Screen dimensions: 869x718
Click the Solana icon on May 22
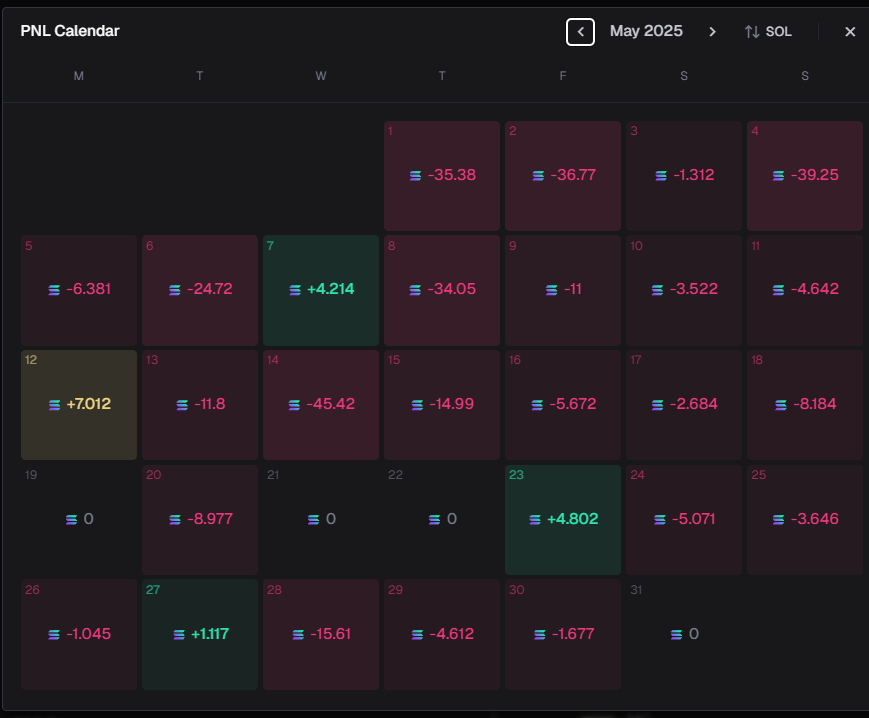(x=434, y=520)
